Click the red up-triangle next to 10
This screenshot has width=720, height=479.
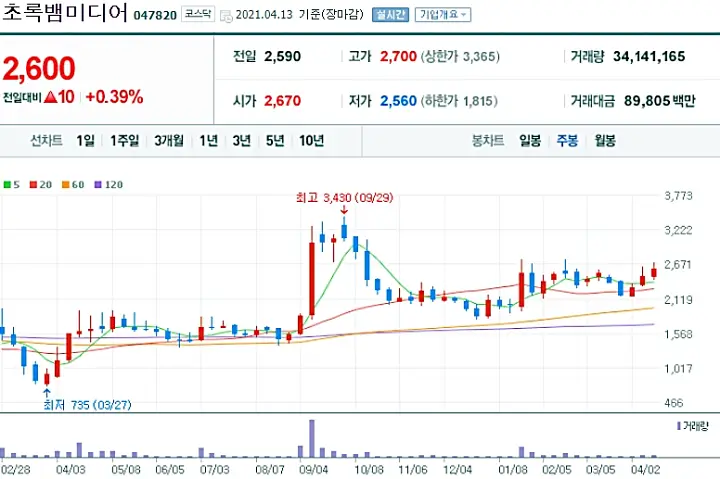51,97
